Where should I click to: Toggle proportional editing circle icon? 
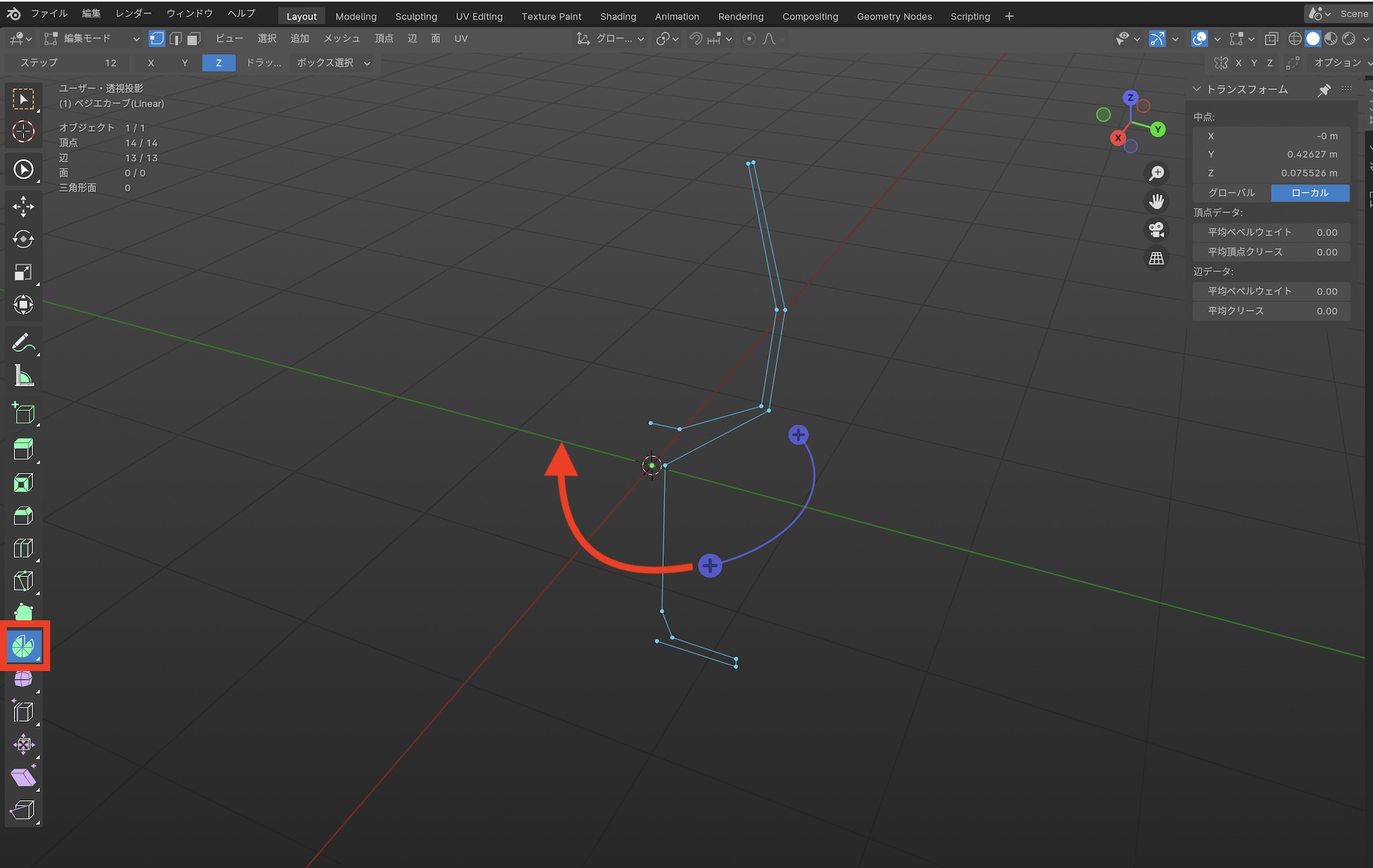tap(749, 39)
